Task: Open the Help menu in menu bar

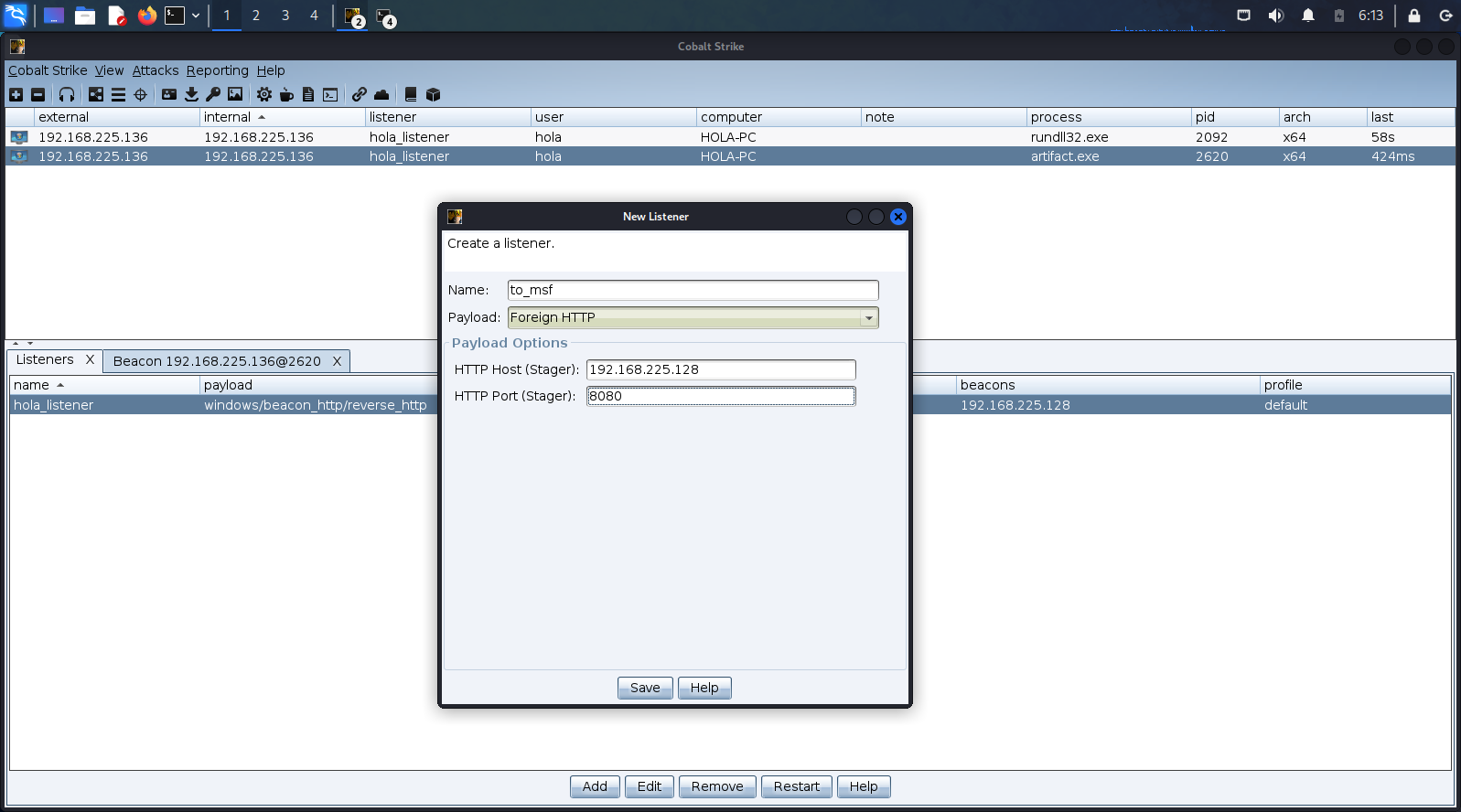Action: [x=271, y=70]
